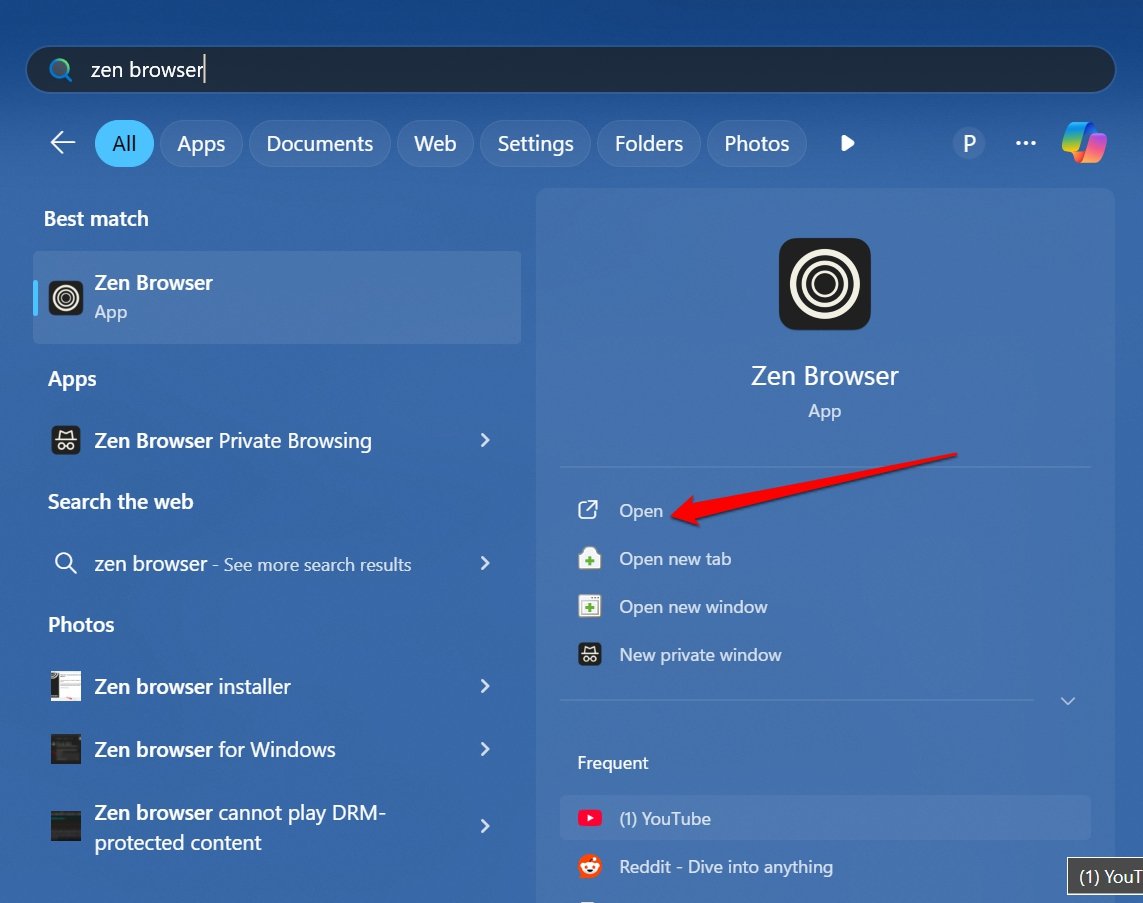Switch to the Settings filter tab
The image size is (1143, 903).
pyautogui.click(x=535, y=144)
